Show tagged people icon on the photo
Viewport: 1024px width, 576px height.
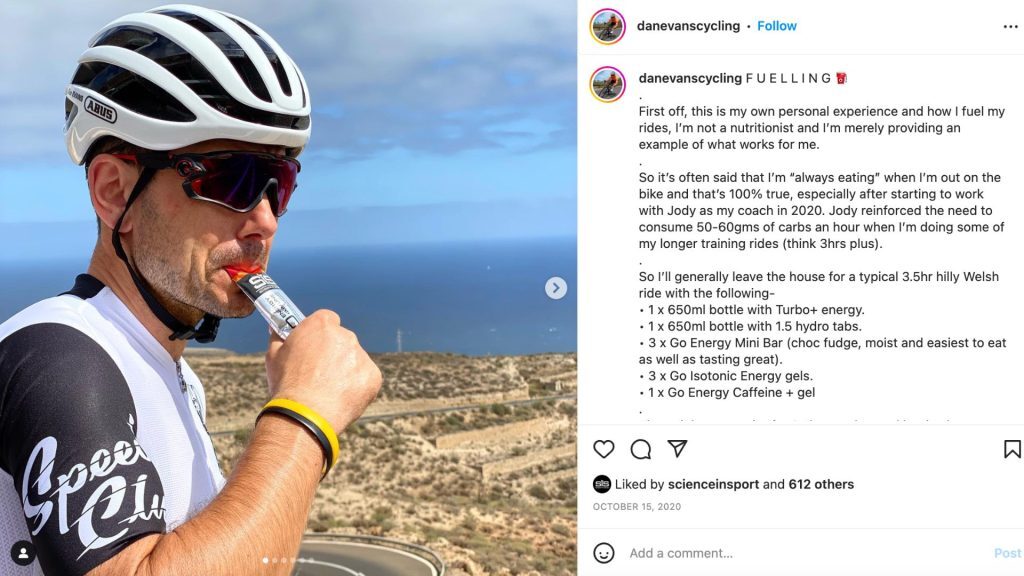pos(22,552)
